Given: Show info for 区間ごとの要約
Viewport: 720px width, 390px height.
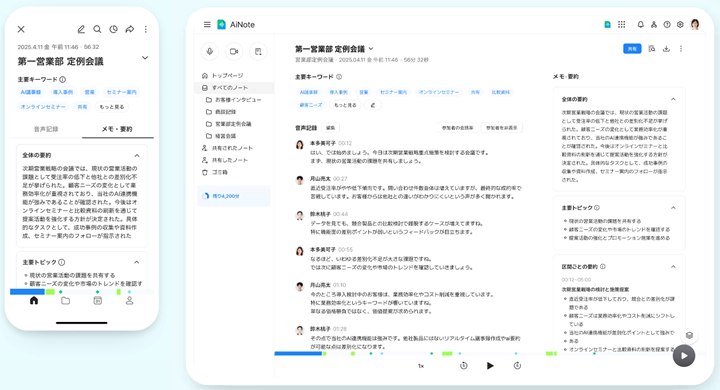Looking at the screenshot, I should coord(602,266).
